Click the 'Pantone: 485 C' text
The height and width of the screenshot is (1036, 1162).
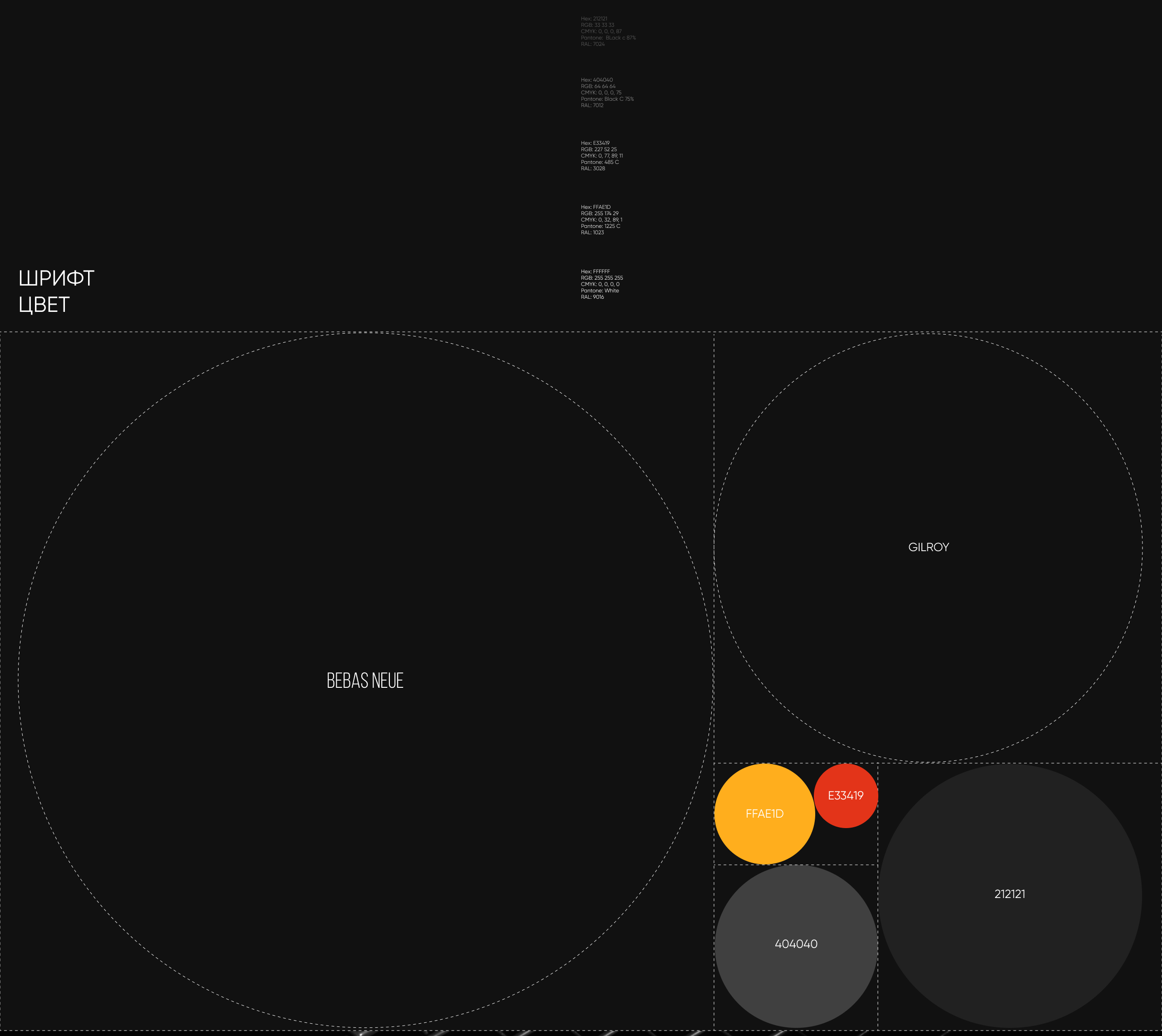[x=599, y=162]
